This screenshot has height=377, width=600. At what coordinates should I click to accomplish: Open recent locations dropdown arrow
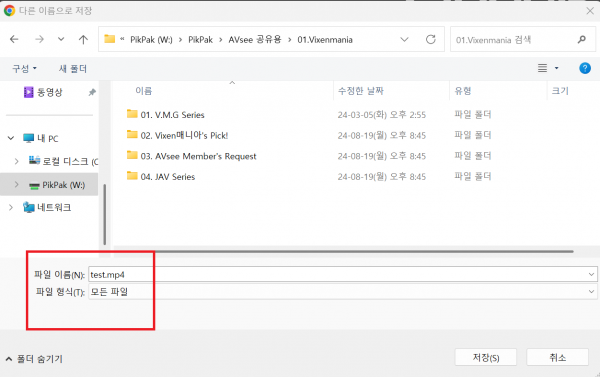tap(61, 39)
